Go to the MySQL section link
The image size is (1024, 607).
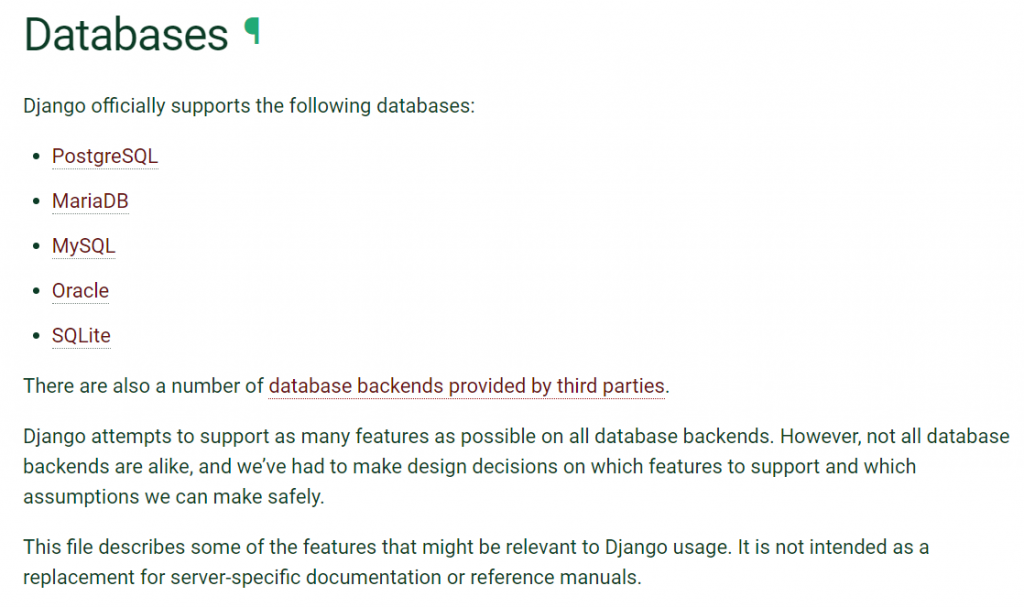(84, 246)
